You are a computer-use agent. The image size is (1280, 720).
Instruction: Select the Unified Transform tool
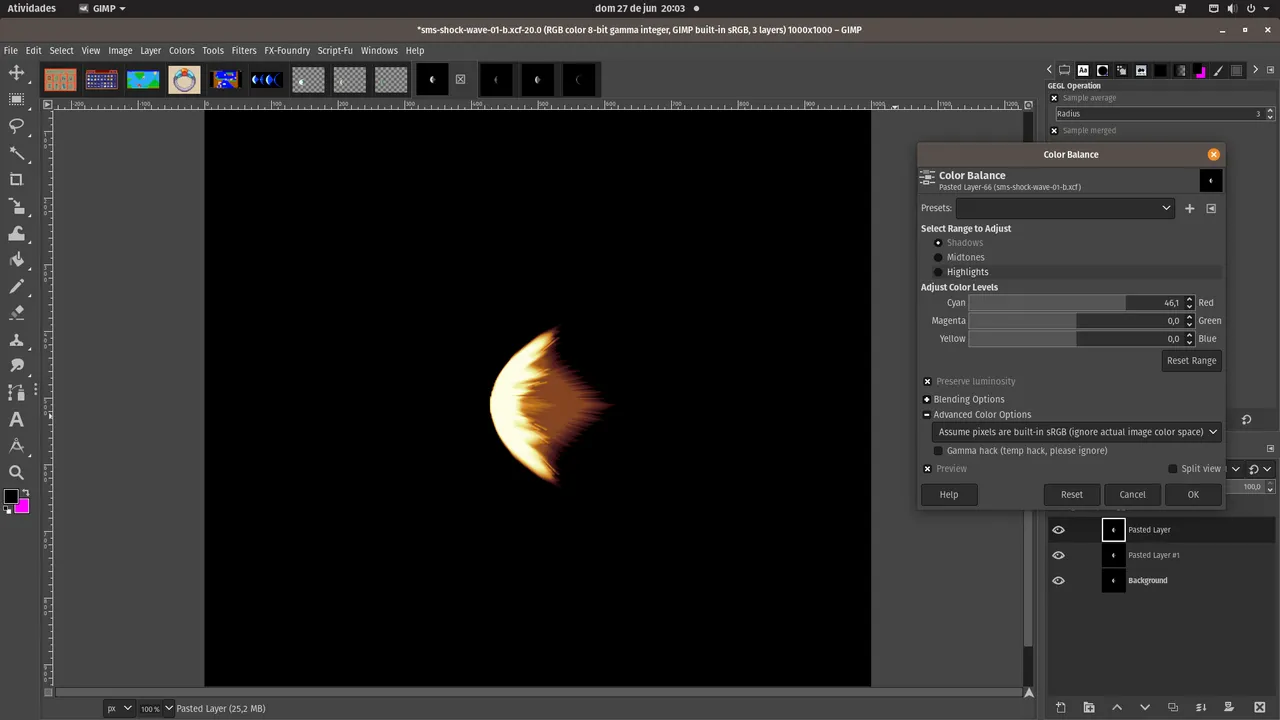pos(17,206)
